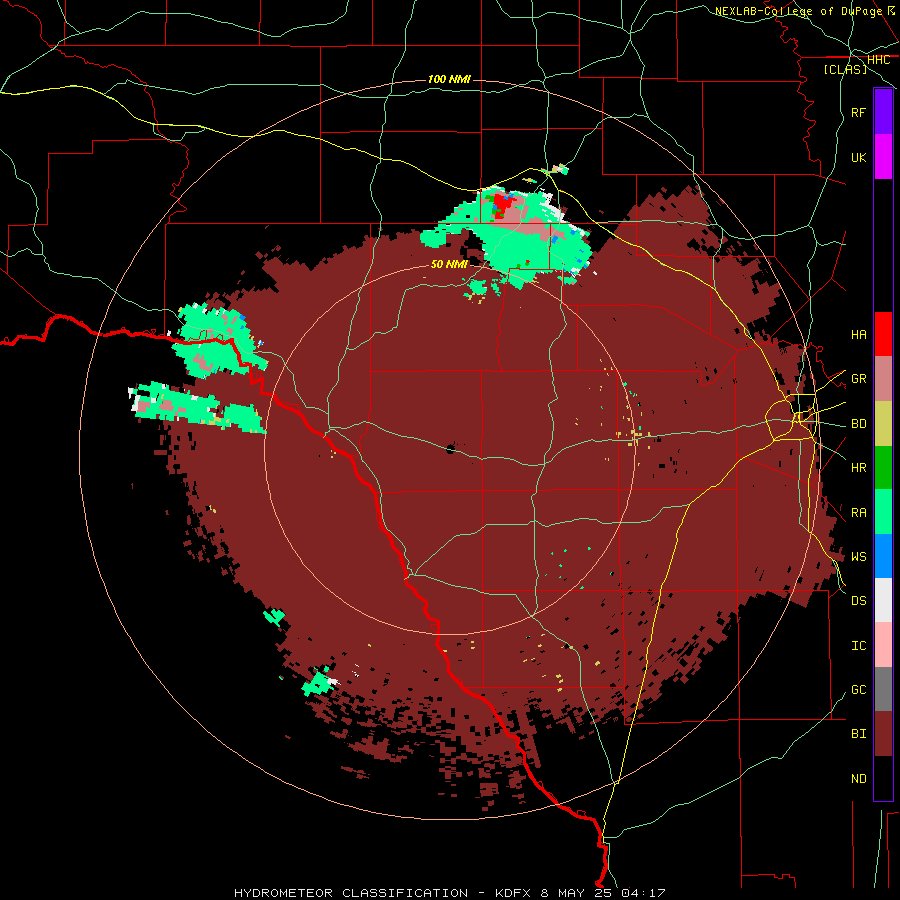This screenshot has width=900, height=900.
Task: Click the WS legend label
Action: [858, 557]
